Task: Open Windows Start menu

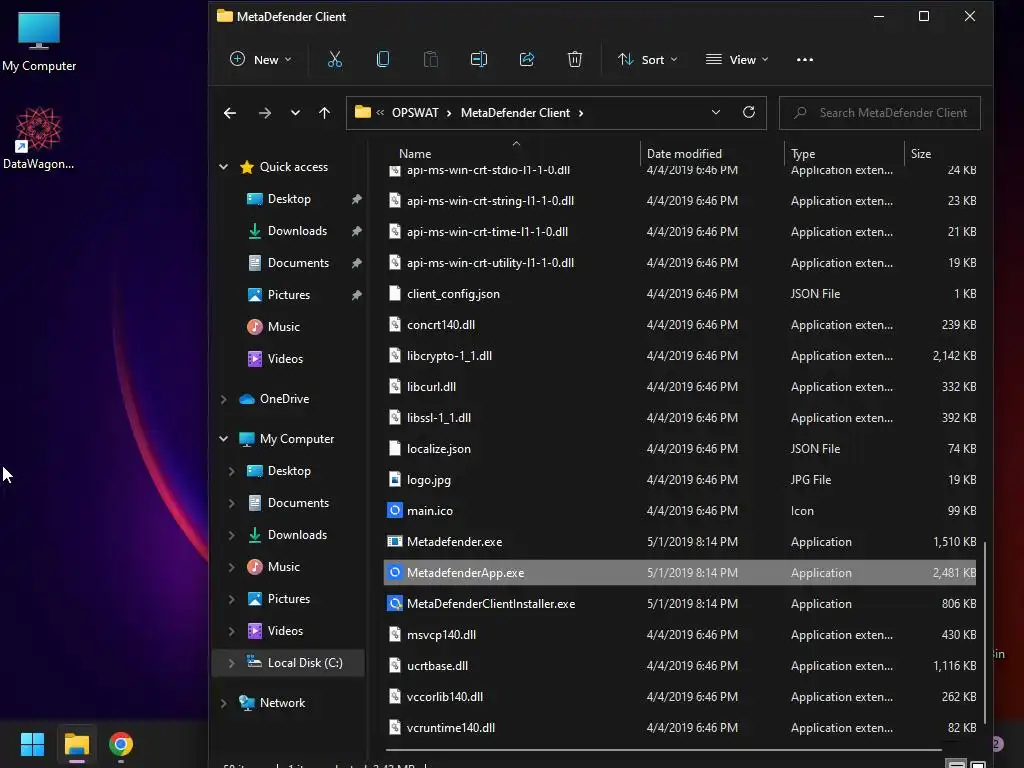Action: click(32, 744)
